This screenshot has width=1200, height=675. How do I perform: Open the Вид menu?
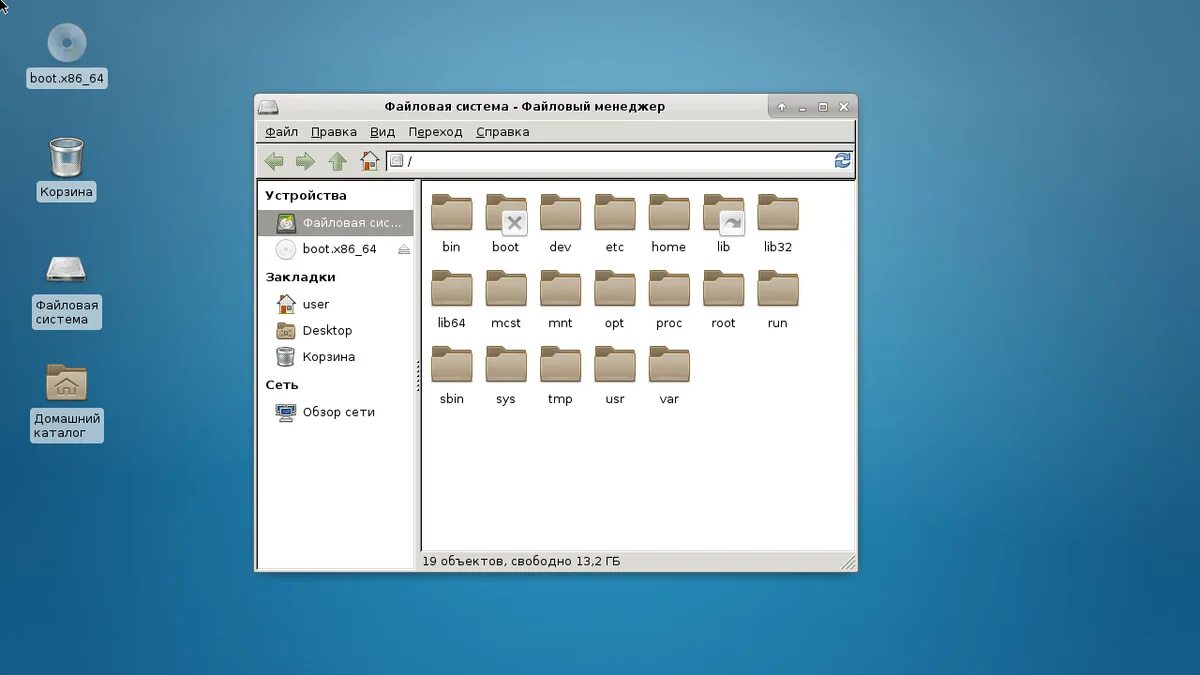(x=382, y=132)
